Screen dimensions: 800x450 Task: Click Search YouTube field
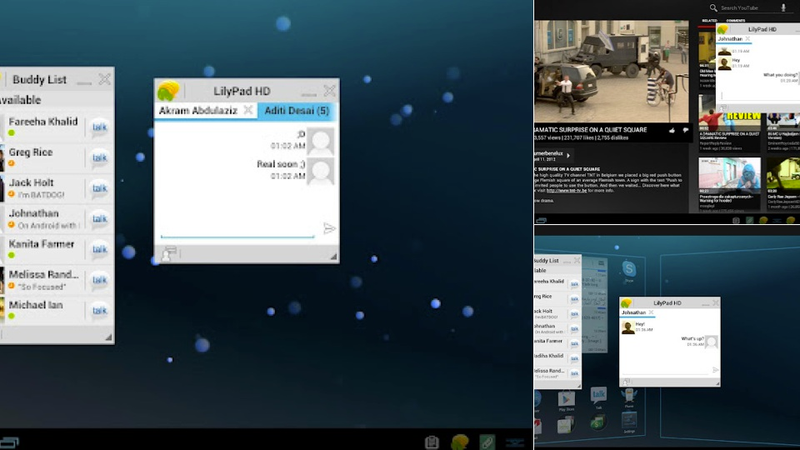coord(747,8)
